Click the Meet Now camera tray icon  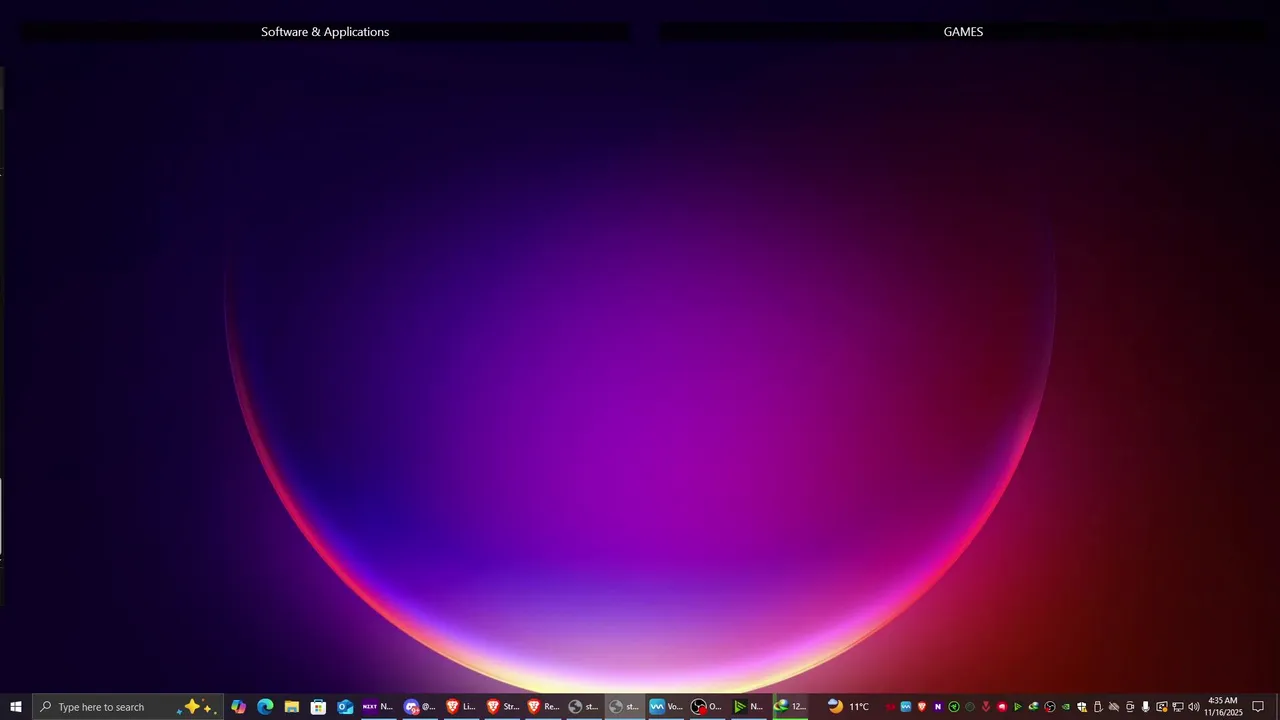[1130, 707]
